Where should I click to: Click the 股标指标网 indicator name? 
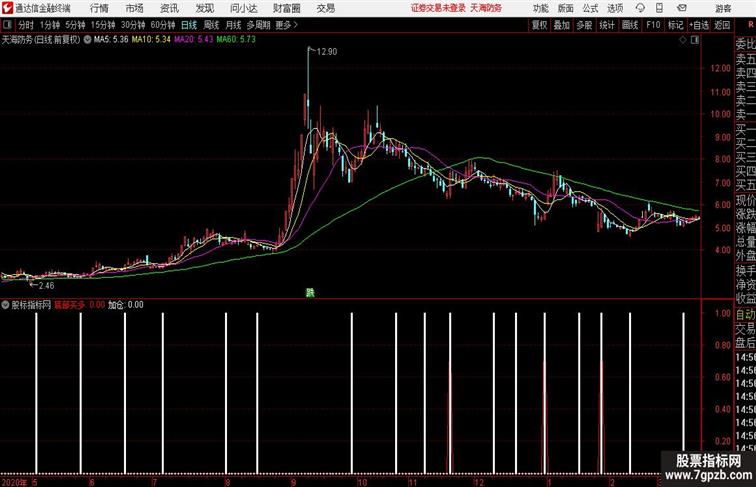coord(31,305)
